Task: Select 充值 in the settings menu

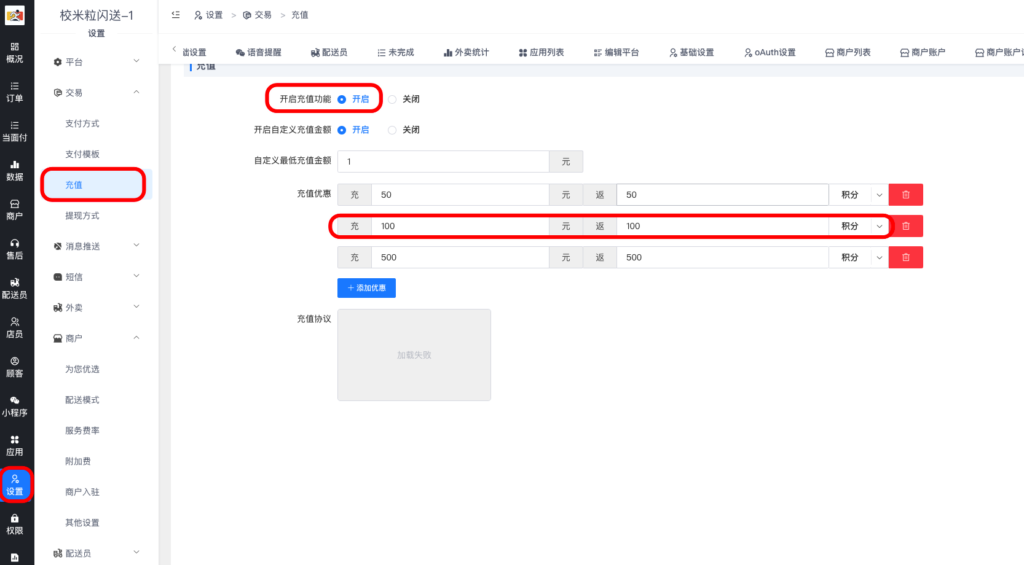Action: click(x=74, y=185)
